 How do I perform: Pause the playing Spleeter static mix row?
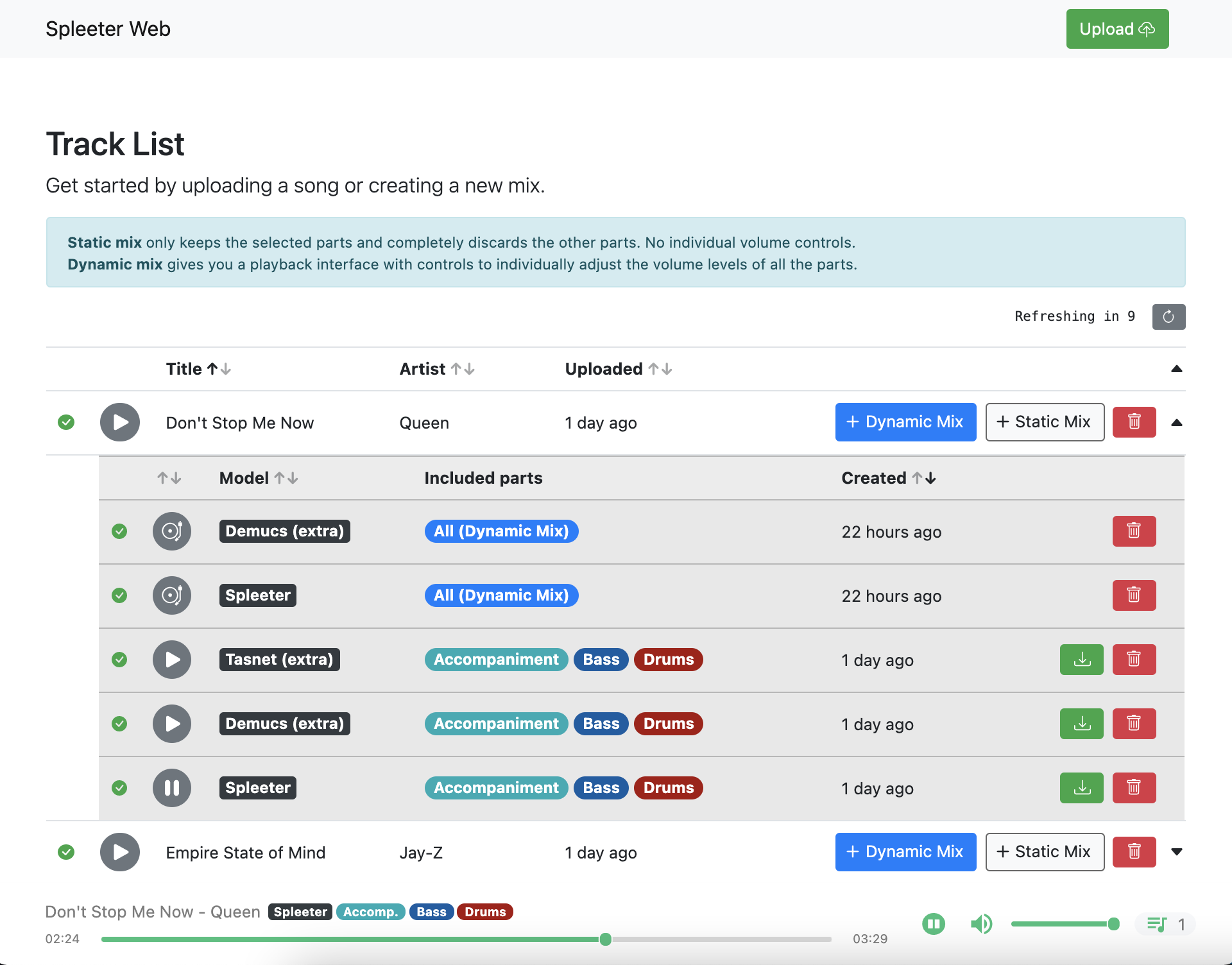171,788
